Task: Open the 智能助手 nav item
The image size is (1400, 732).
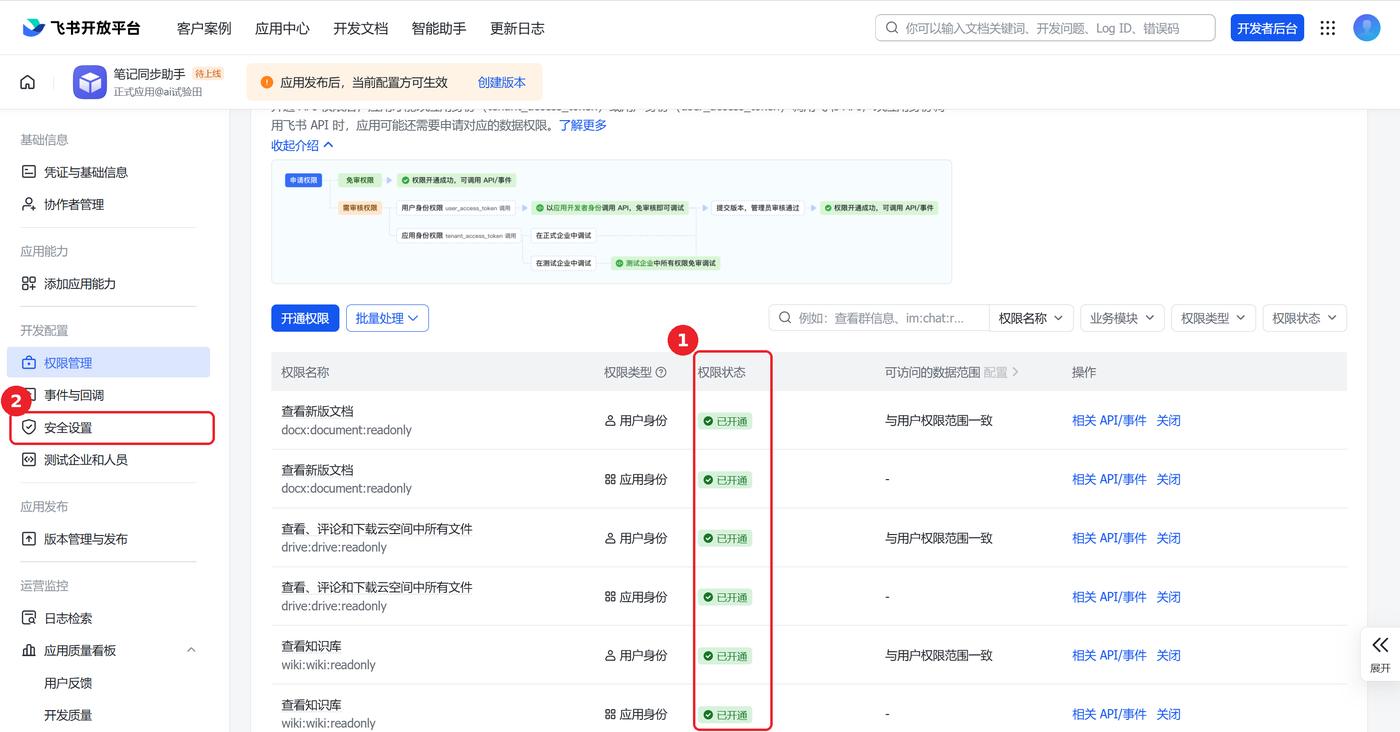Action: tap(438, 28)
